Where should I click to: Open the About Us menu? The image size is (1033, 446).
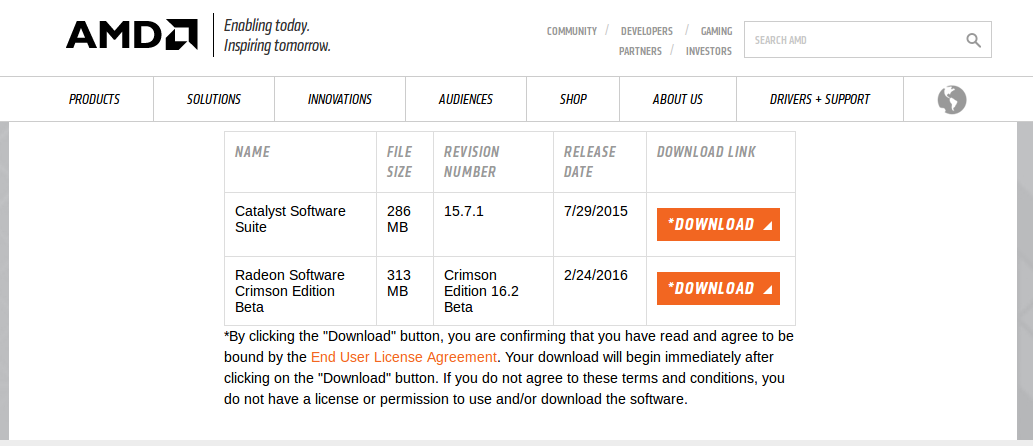point(677,99)
